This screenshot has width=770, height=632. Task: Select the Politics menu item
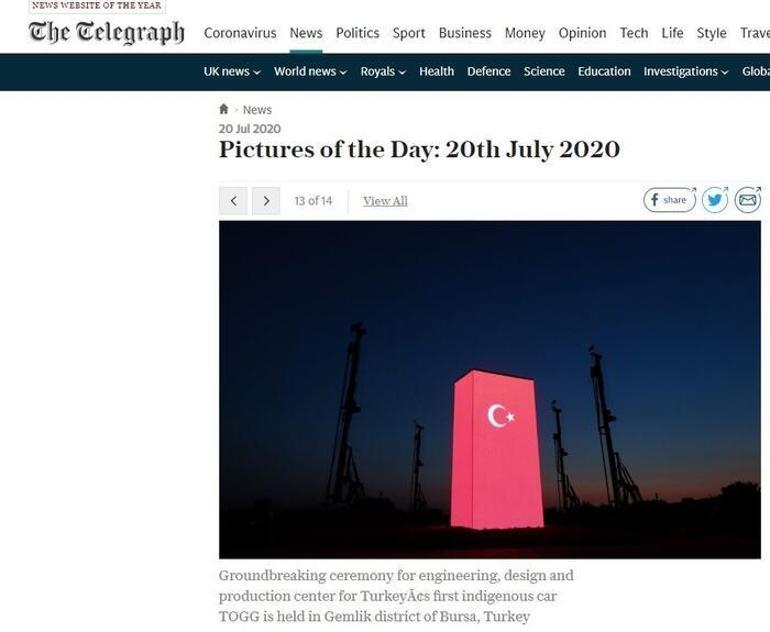tap(358, 33)
